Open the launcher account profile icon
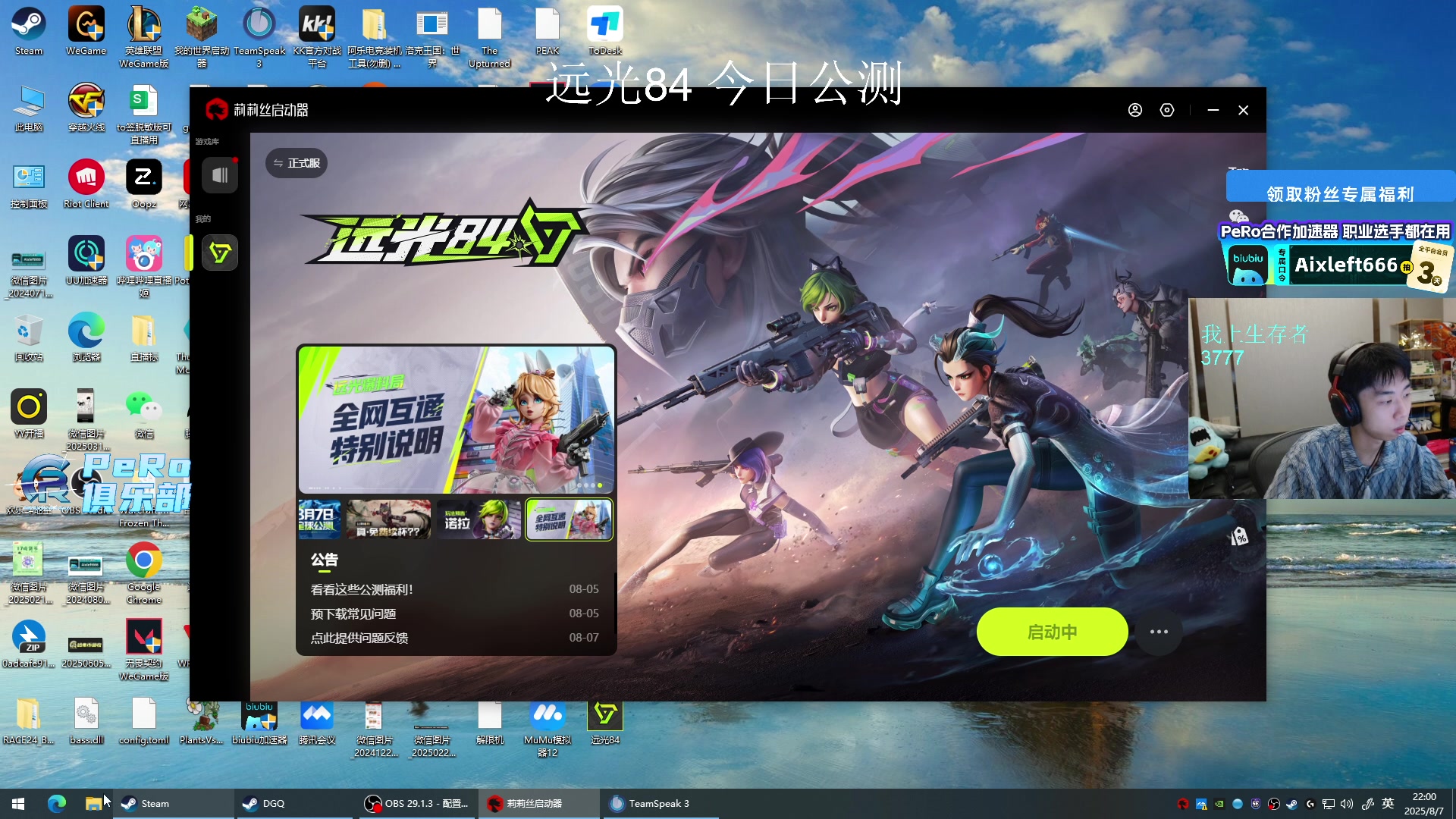The height and width of the screenshot is (819, 1456). pyautogui.click(x=1134, y=110)
